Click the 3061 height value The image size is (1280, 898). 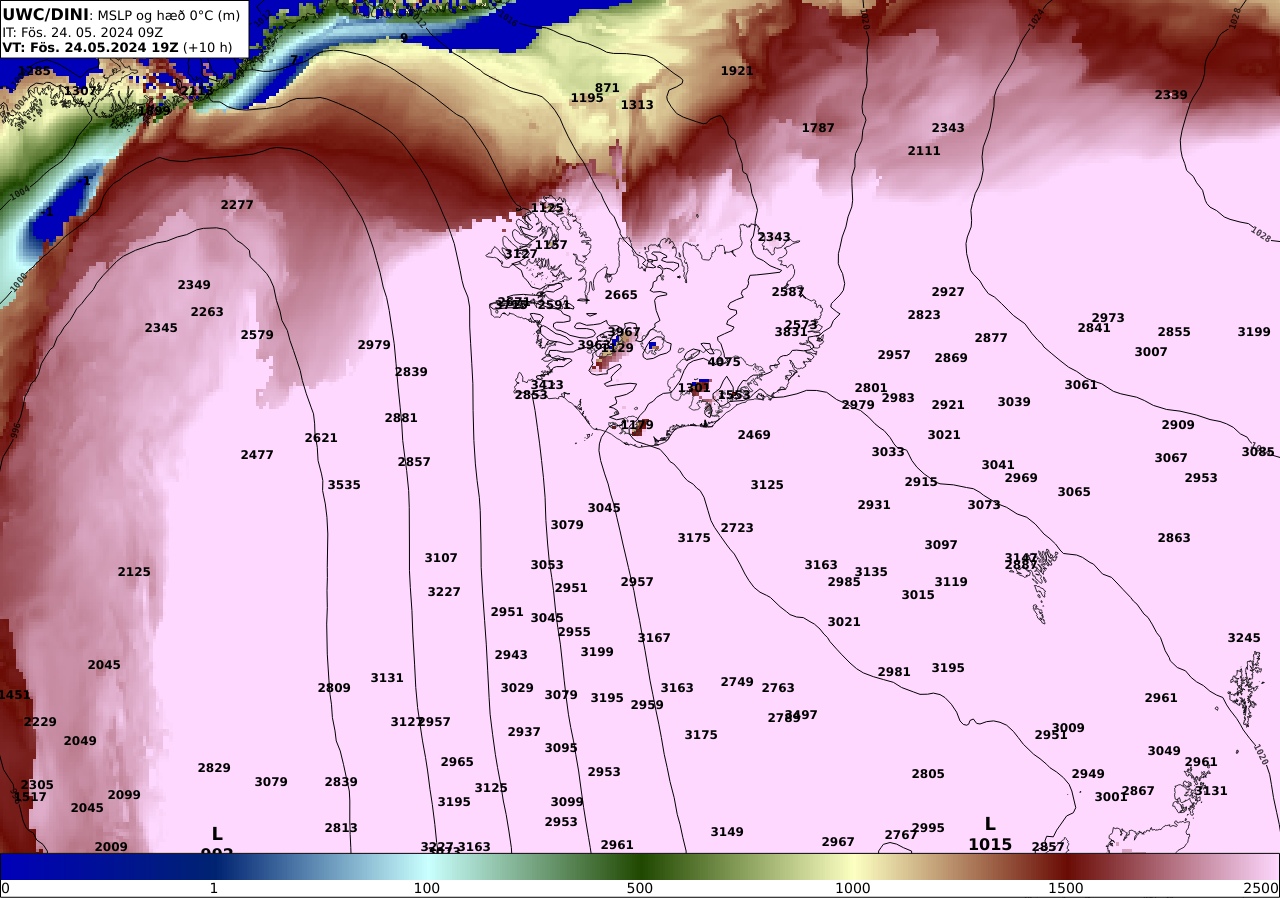(1081, 385)
